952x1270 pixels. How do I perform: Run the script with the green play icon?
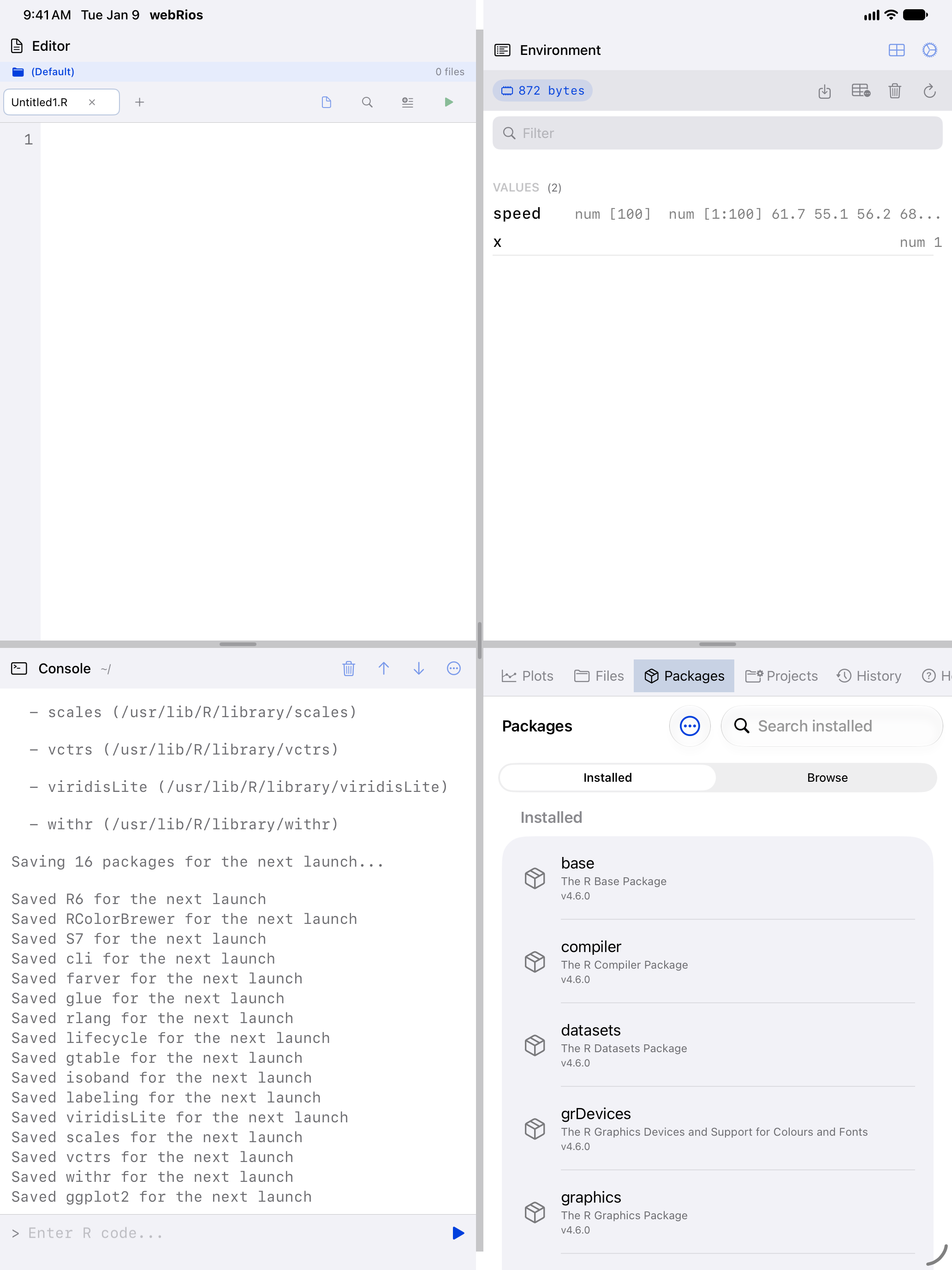click(x=449, y=102)
